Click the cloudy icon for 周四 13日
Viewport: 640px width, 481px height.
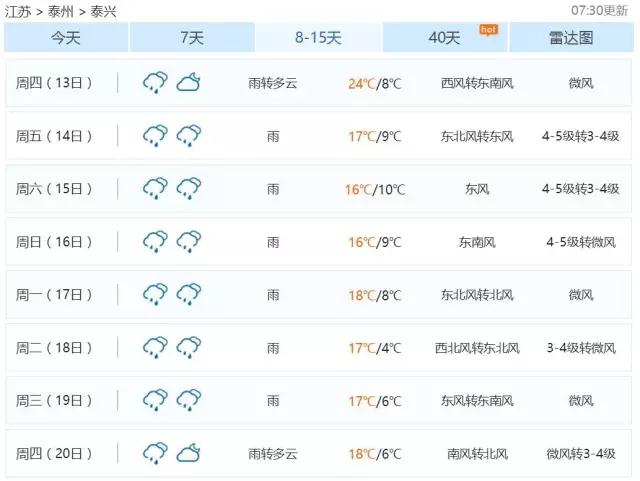point(188,83)
